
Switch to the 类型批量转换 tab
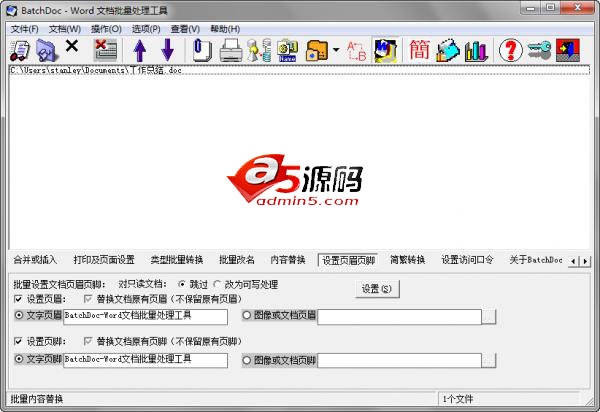pos(176,260)
